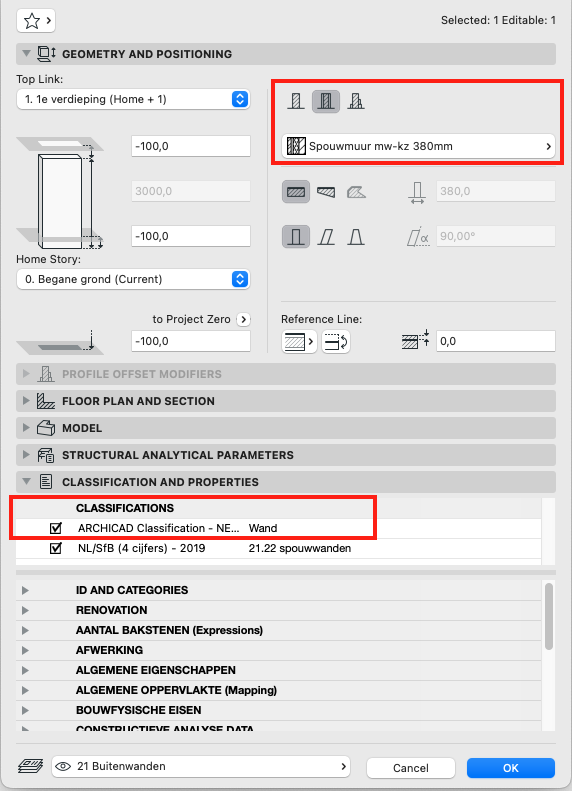Click the reference line offset field
Screen dimensions: 572x791
click(496, 342)
